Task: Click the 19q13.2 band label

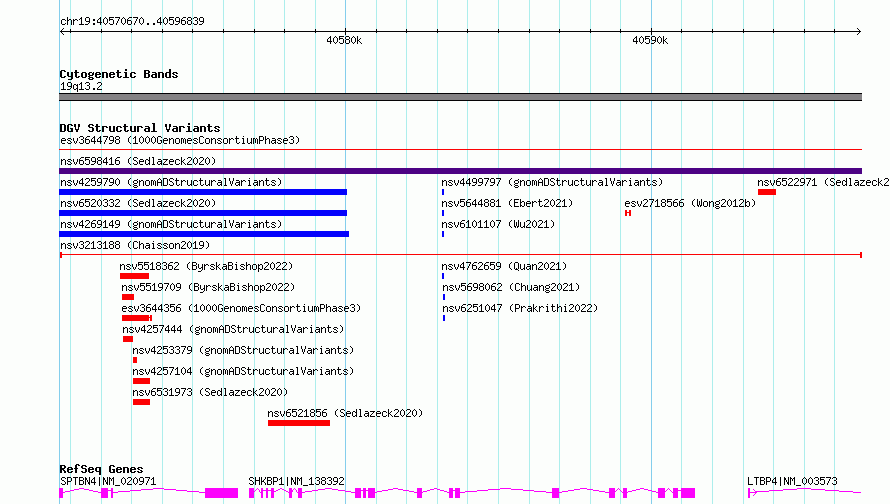Action: point(81,86)
